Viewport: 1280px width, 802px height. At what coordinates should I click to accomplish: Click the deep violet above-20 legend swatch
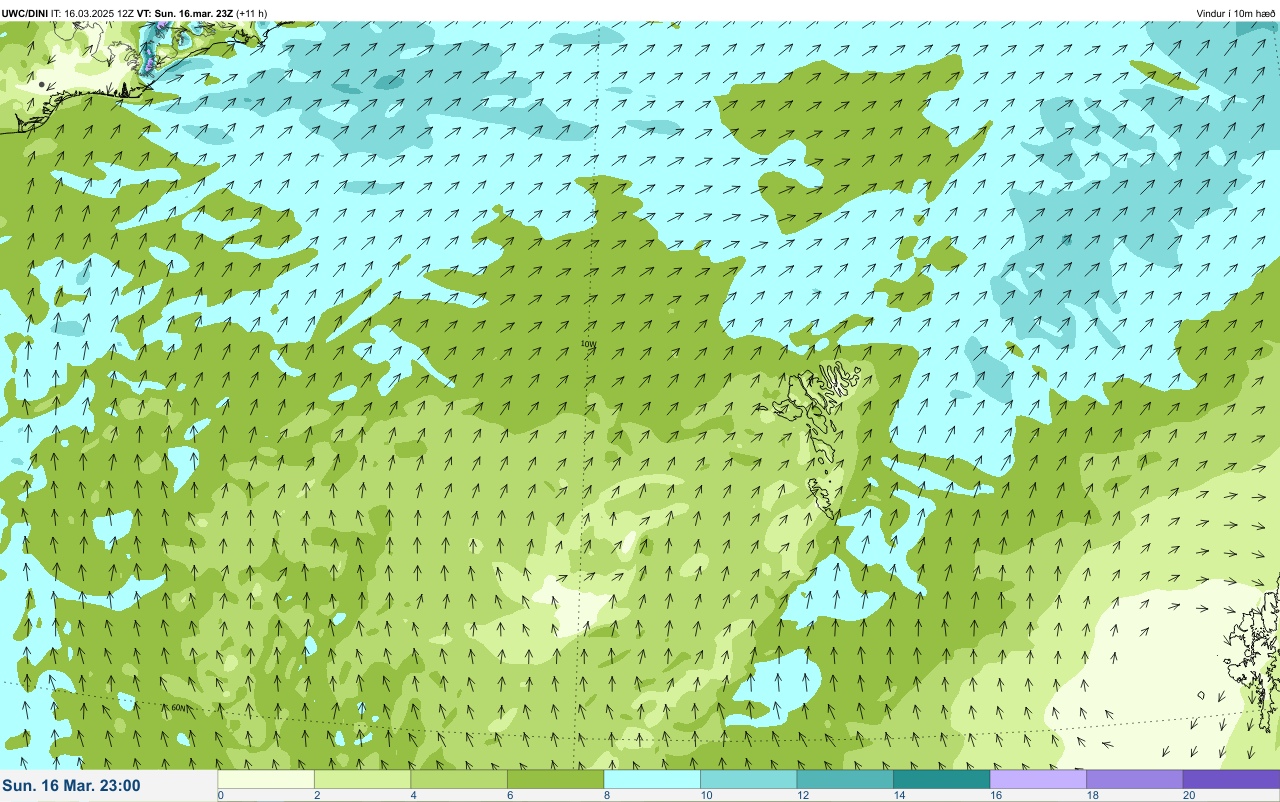(x=1231, y=779)
